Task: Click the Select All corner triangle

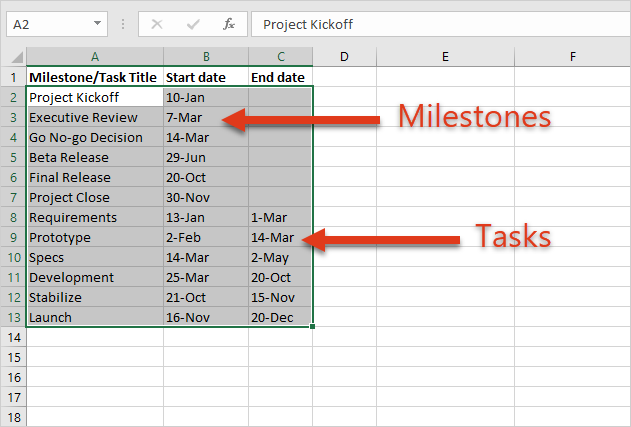Action: pyautogui.click(x=17, y=57)
